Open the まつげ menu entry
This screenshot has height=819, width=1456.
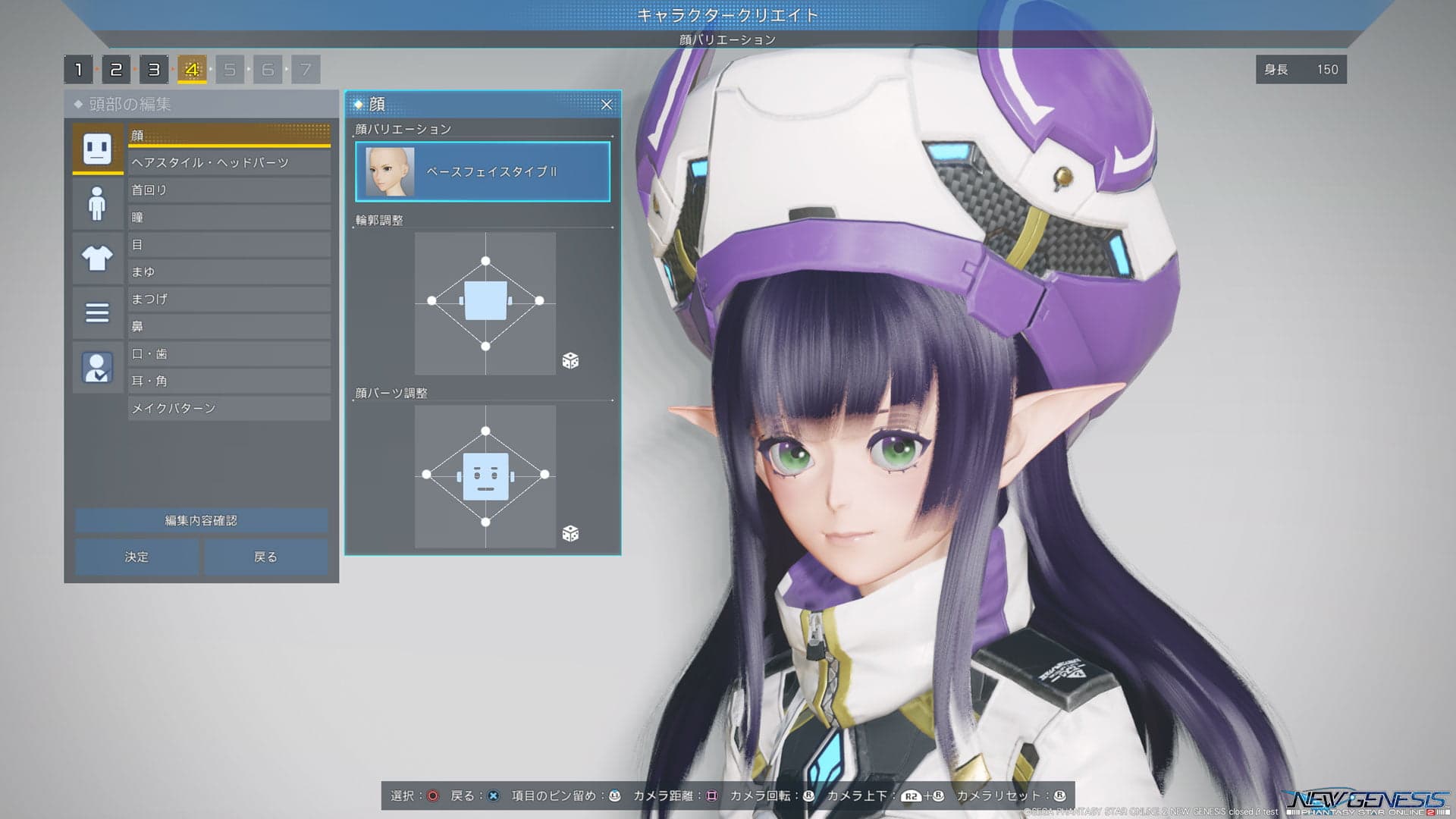pyautogui.click(x=229, y=299)
